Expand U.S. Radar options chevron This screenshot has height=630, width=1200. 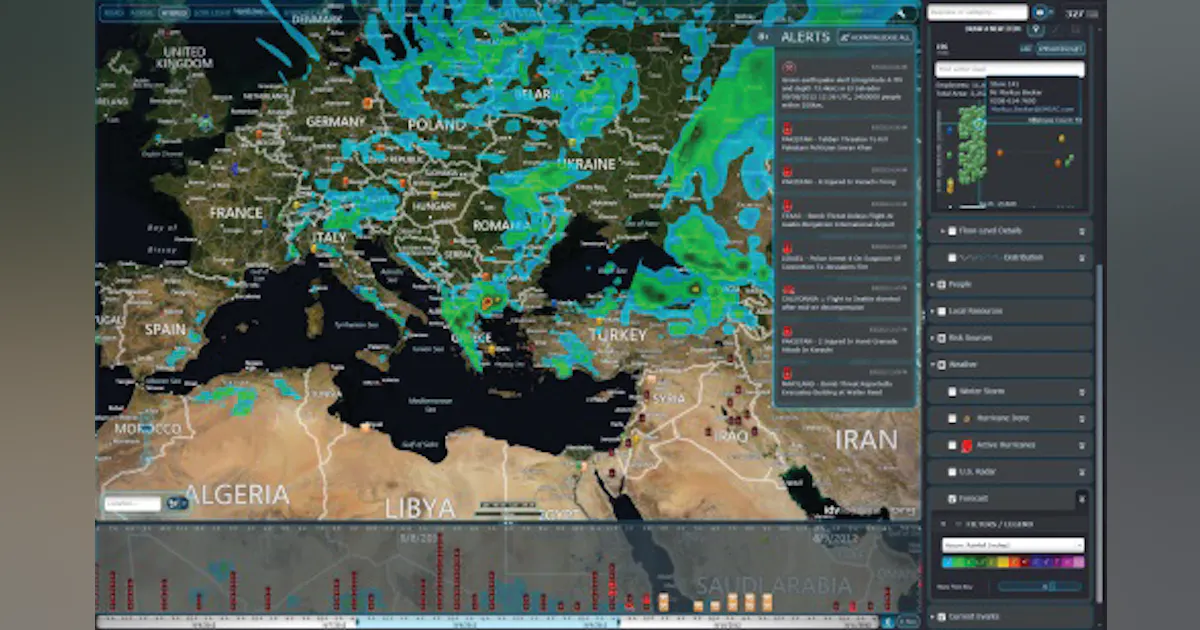pyautogui.click(x=1082, y=471)
